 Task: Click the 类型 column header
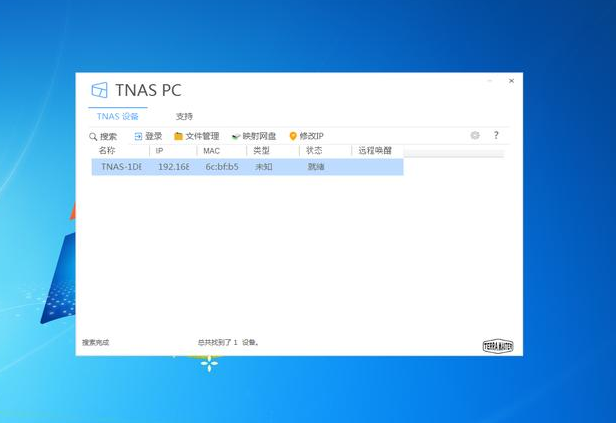coord(261,150)
